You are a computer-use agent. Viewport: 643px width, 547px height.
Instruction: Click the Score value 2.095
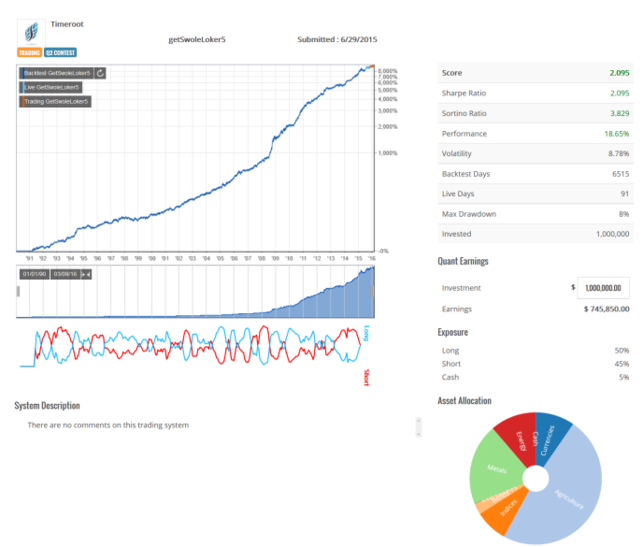pos(619,73)
